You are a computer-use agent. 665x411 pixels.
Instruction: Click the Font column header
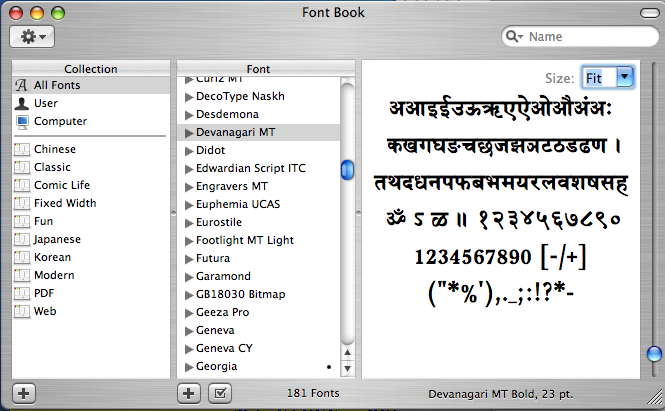[258, 69]
